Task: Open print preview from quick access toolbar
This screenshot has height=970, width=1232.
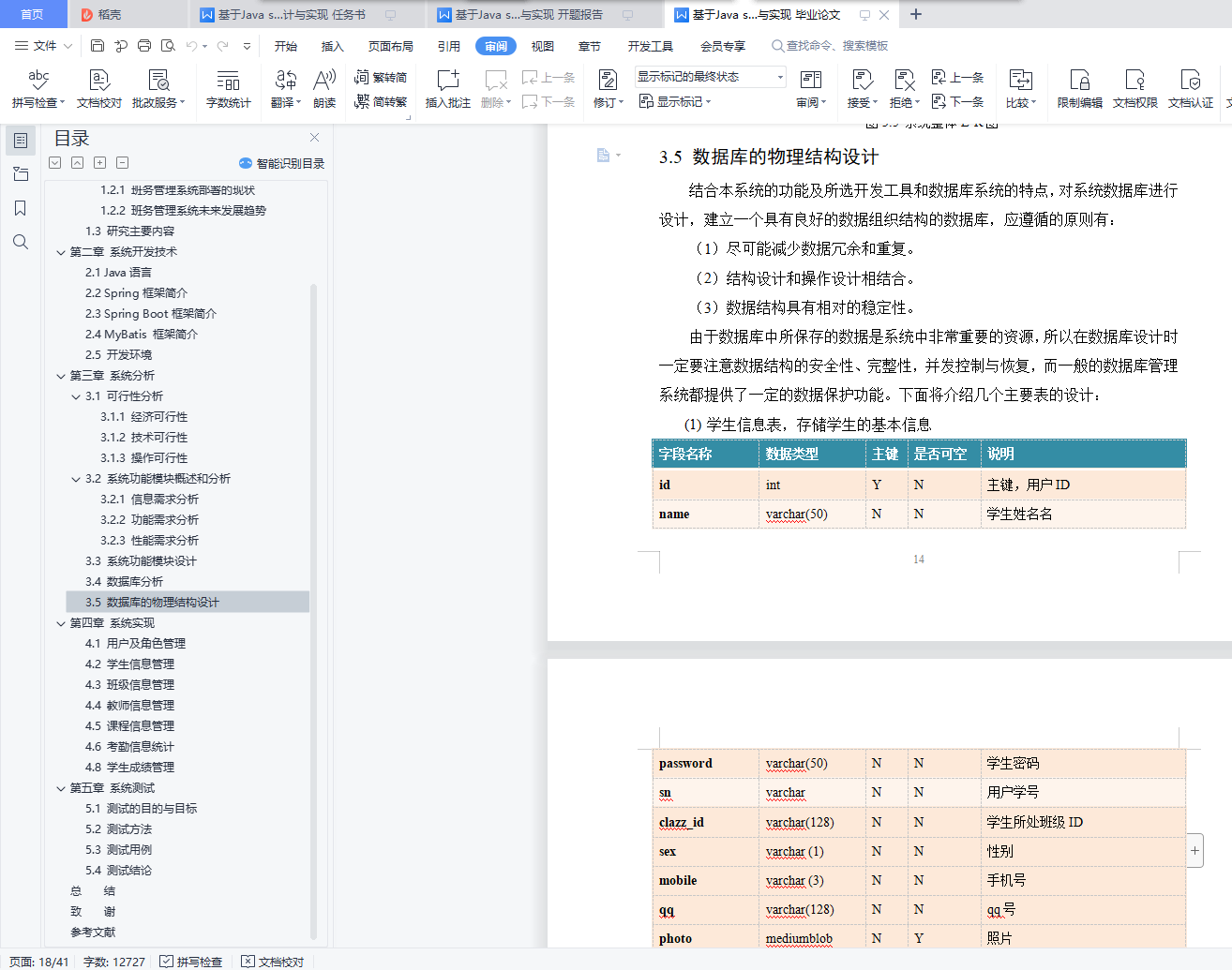Action: 168,45
